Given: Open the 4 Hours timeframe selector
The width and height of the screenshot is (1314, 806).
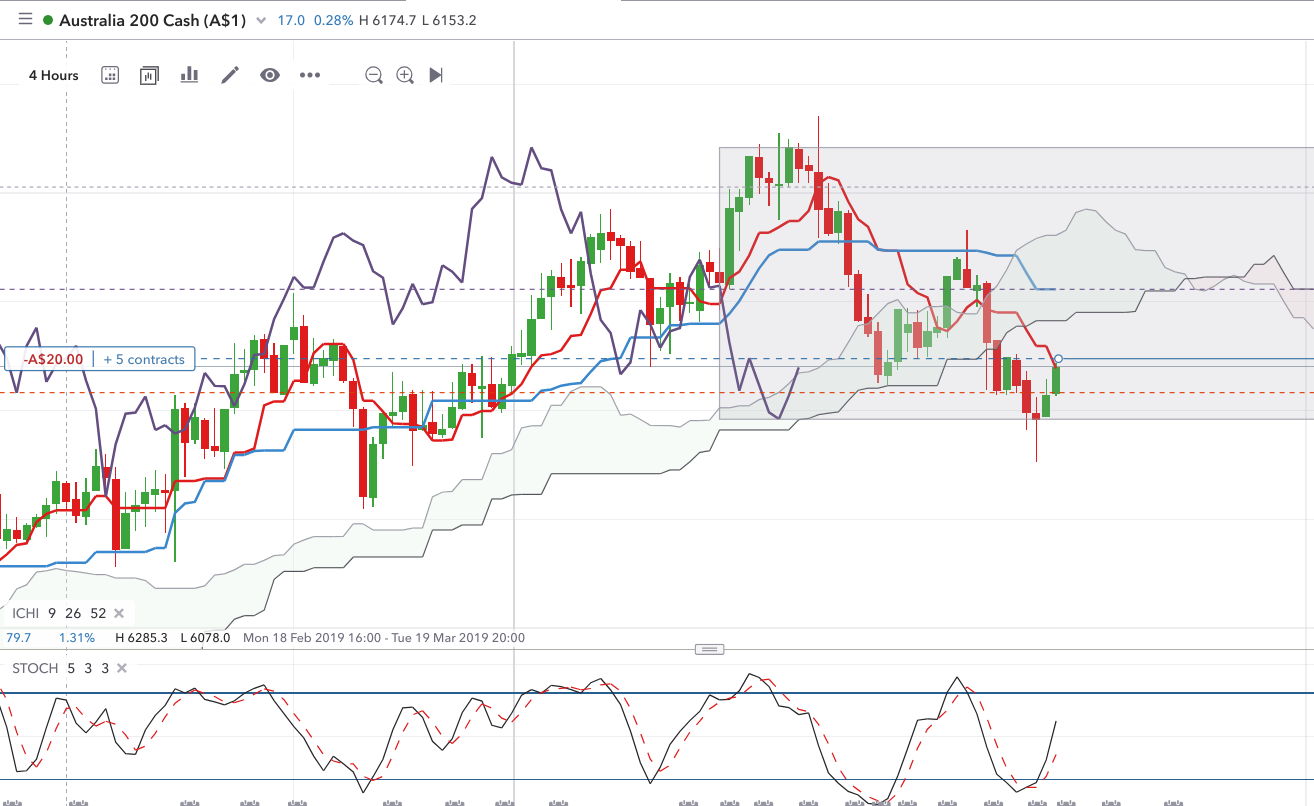Looking at the screenshot, I should (x=53, y=75).
